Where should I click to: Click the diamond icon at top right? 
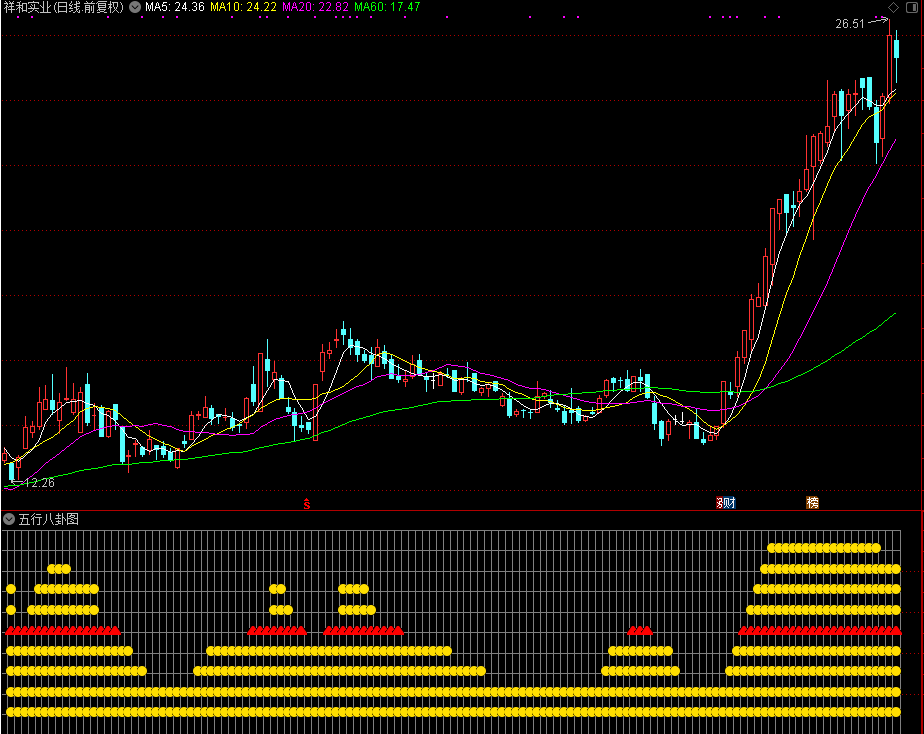pos(893,7)
